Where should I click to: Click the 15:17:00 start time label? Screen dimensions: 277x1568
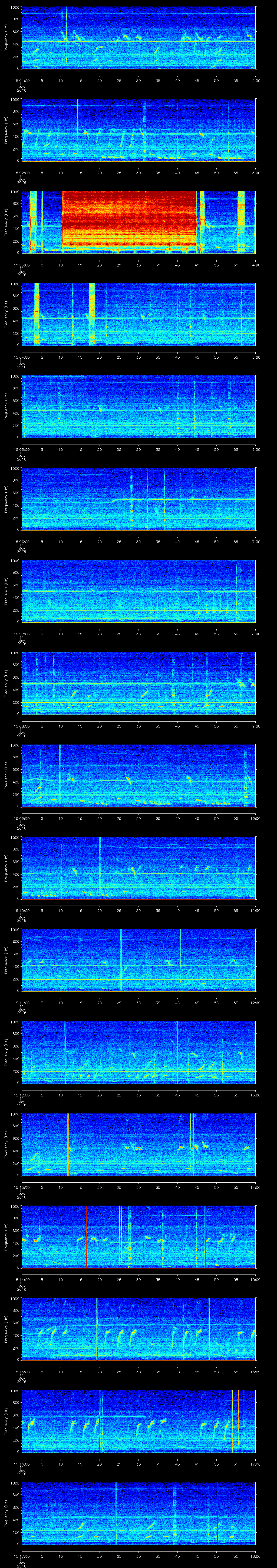pyautogui.click(x=22, y=1557)
